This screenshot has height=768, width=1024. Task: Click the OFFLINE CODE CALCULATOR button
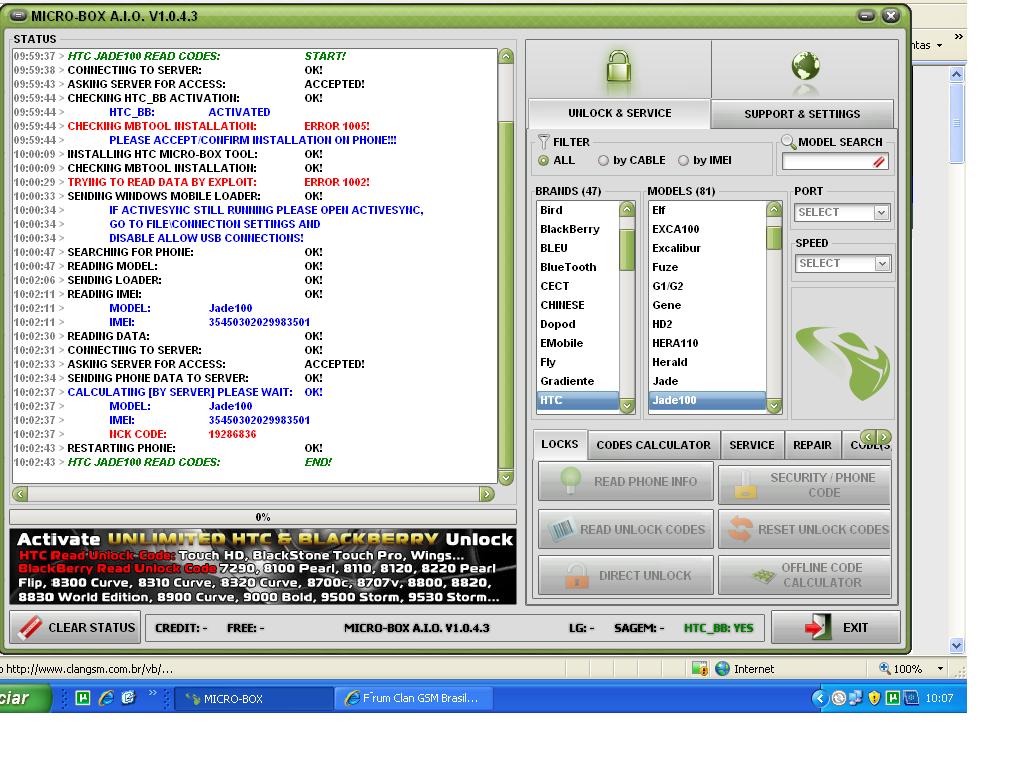tap(804, 575)
